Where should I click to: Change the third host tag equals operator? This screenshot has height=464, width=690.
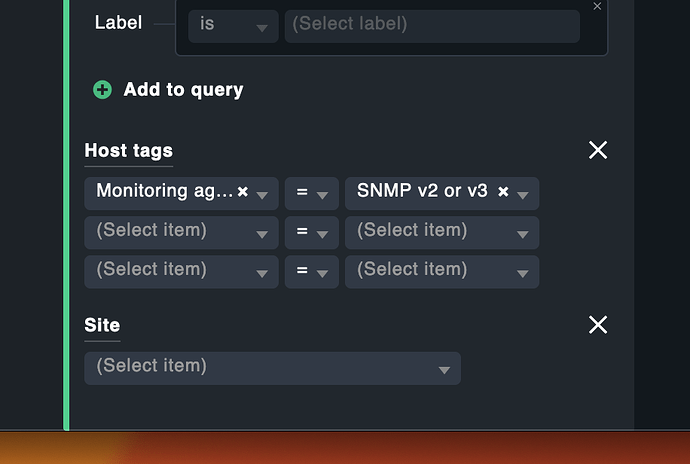point(311,271)
